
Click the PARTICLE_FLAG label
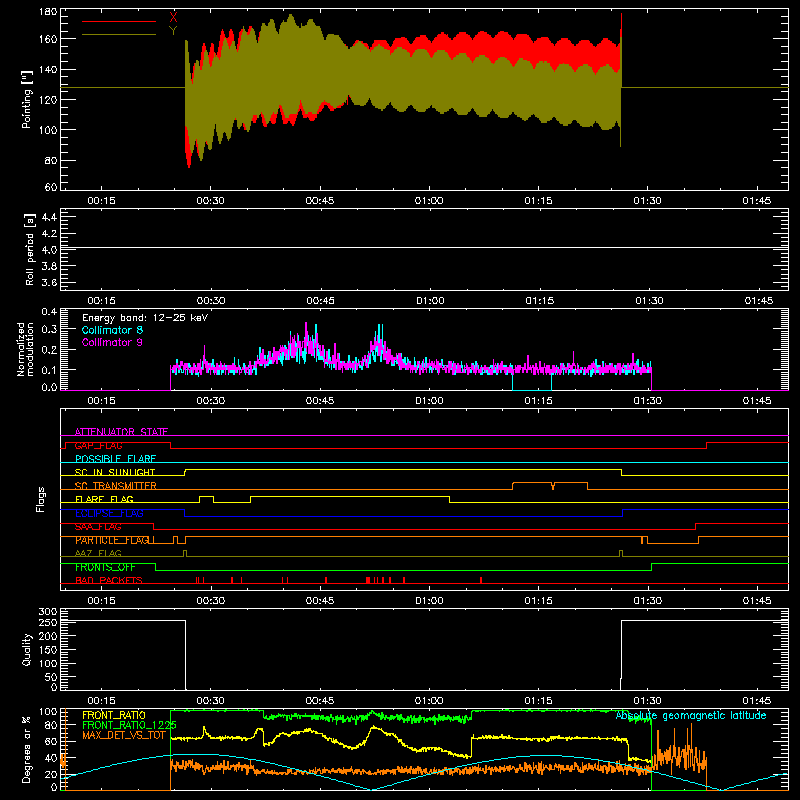click(113, 540)
